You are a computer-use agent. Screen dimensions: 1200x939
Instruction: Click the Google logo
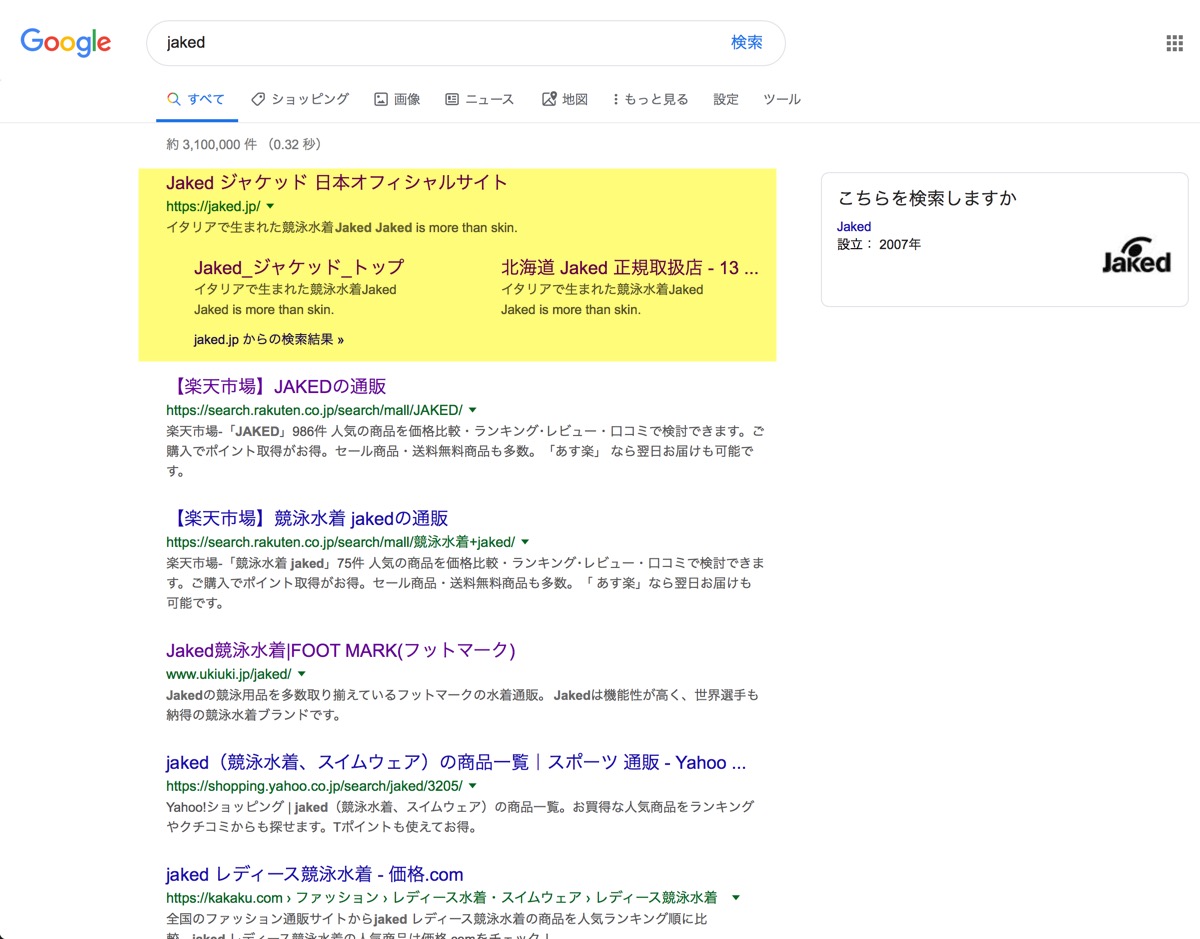pyautogui.click(x=66, y=43)
